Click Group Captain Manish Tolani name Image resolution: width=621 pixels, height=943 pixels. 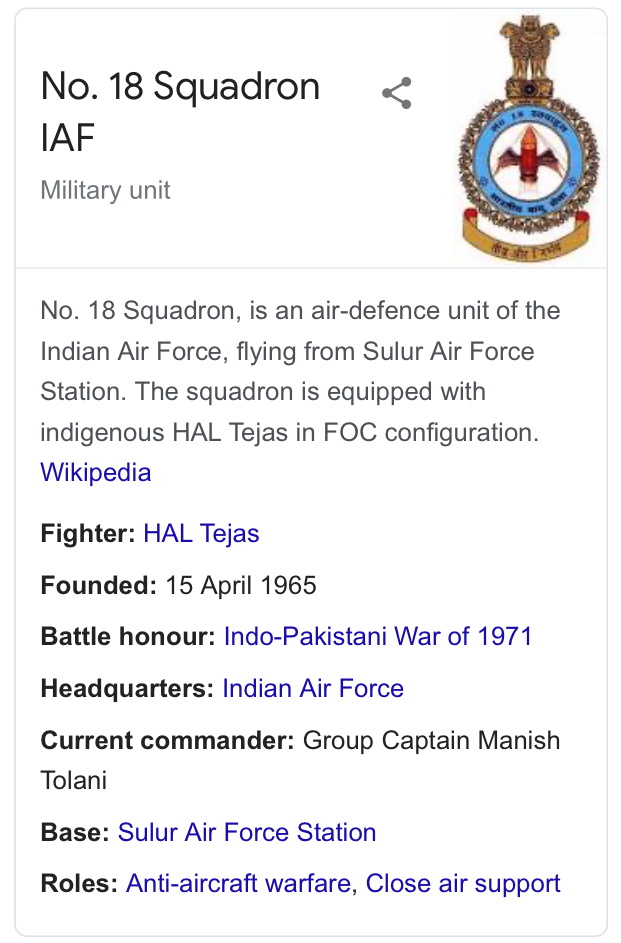click(x=300, y=760)
